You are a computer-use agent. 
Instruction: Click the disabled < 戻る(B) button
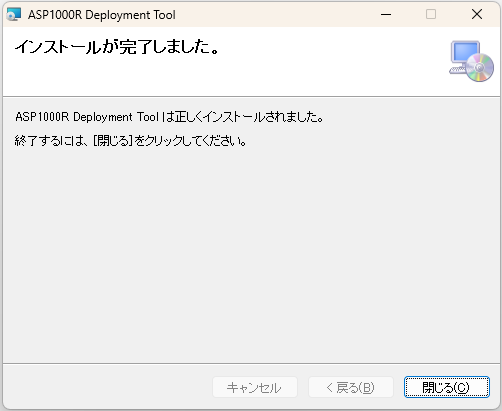[x=351, y=387]
